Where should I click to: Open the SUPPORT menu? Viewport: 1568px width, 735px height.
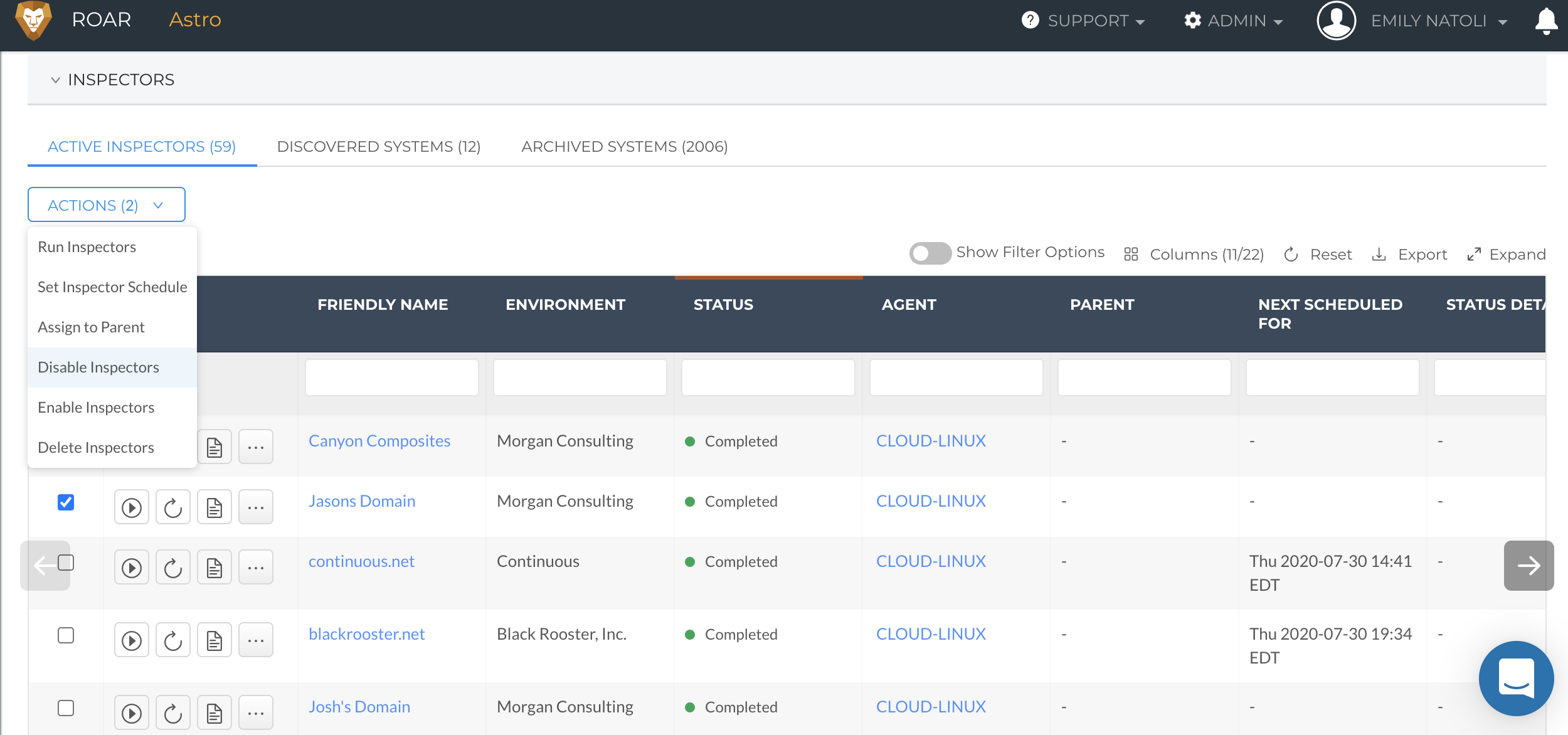coord(1083,21)
